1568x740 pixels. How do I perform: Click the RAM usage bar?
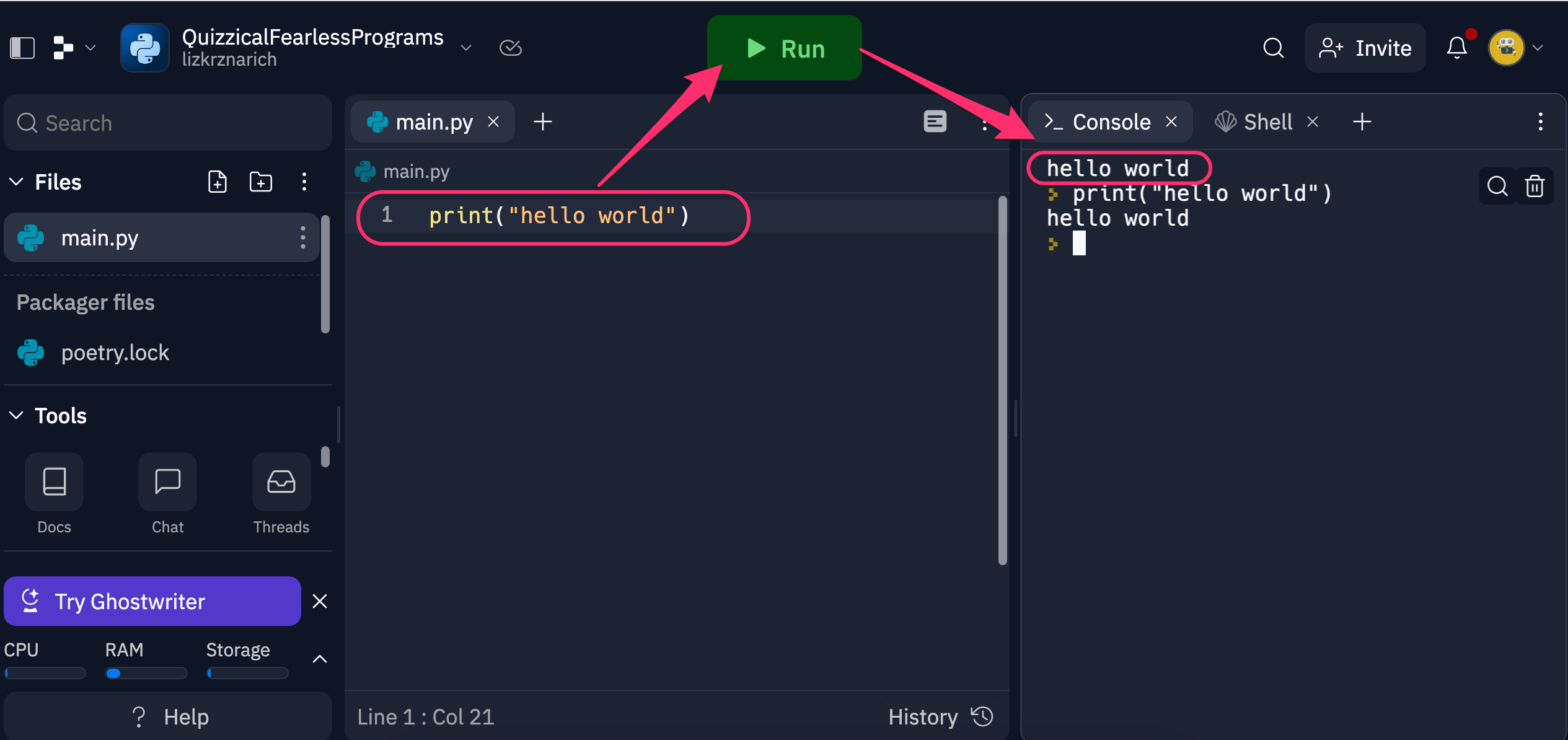(146, 673)
